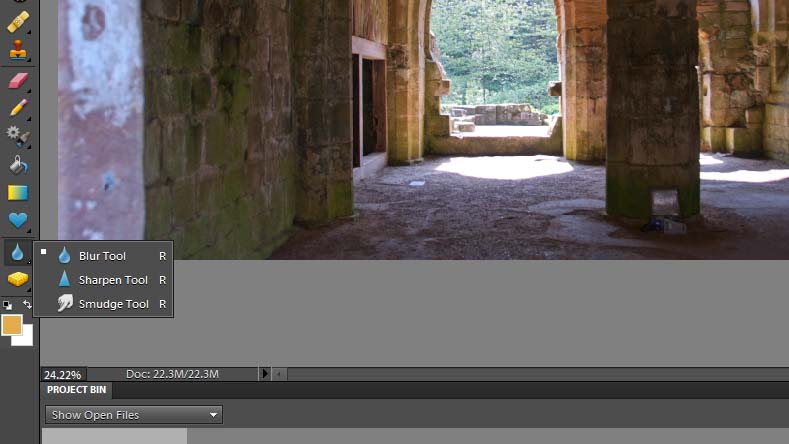Image resolution: width=789 pixels, height=444 pixels.
Task: Select the Paint Bucket tool
Action: (18, 164)
